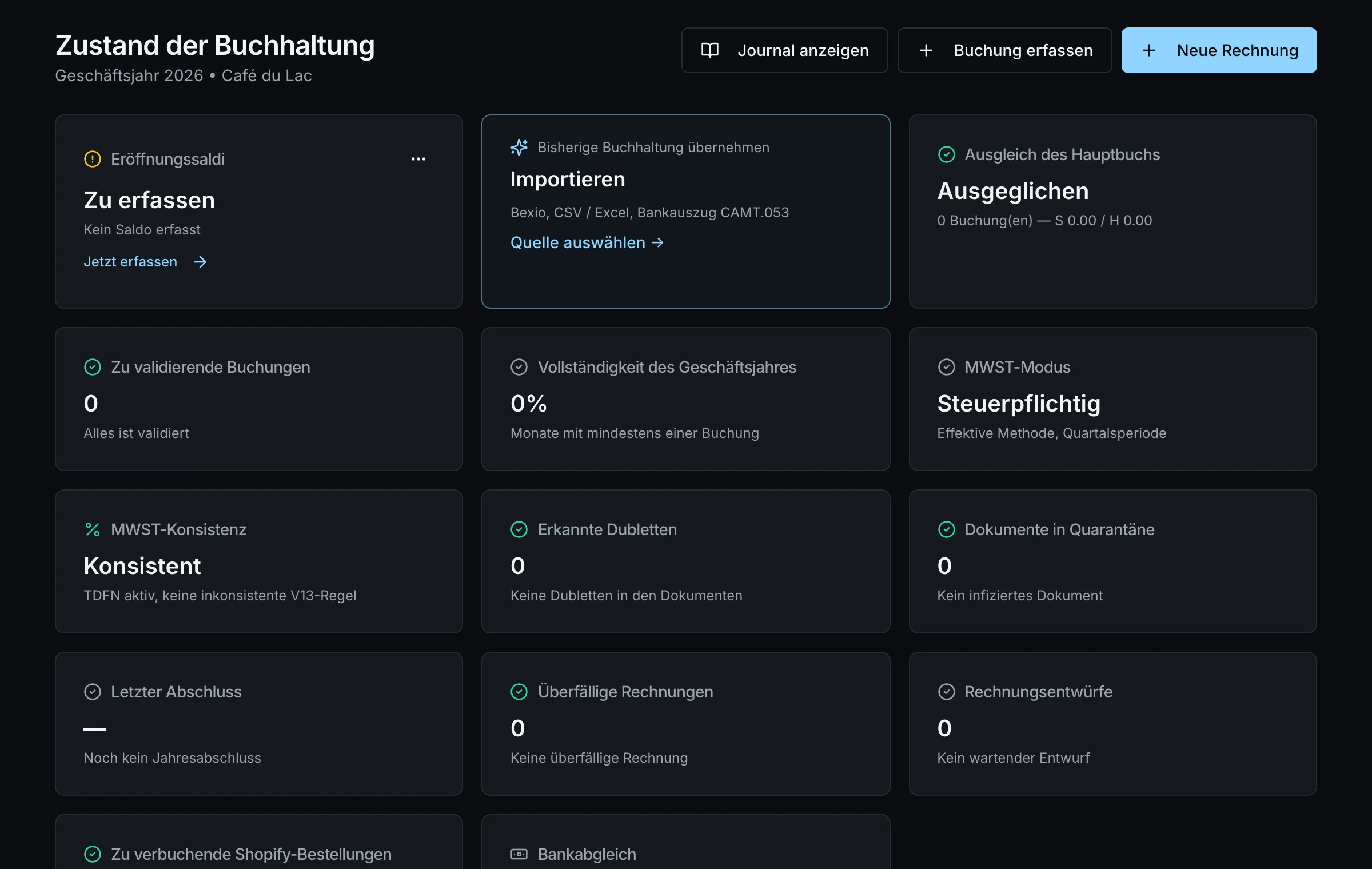Screen dimensions: 1372x869
Task: Click the Effektive Methode, Quartalsperiode text
Action: pyautogui.click(x=1052, y=433)
